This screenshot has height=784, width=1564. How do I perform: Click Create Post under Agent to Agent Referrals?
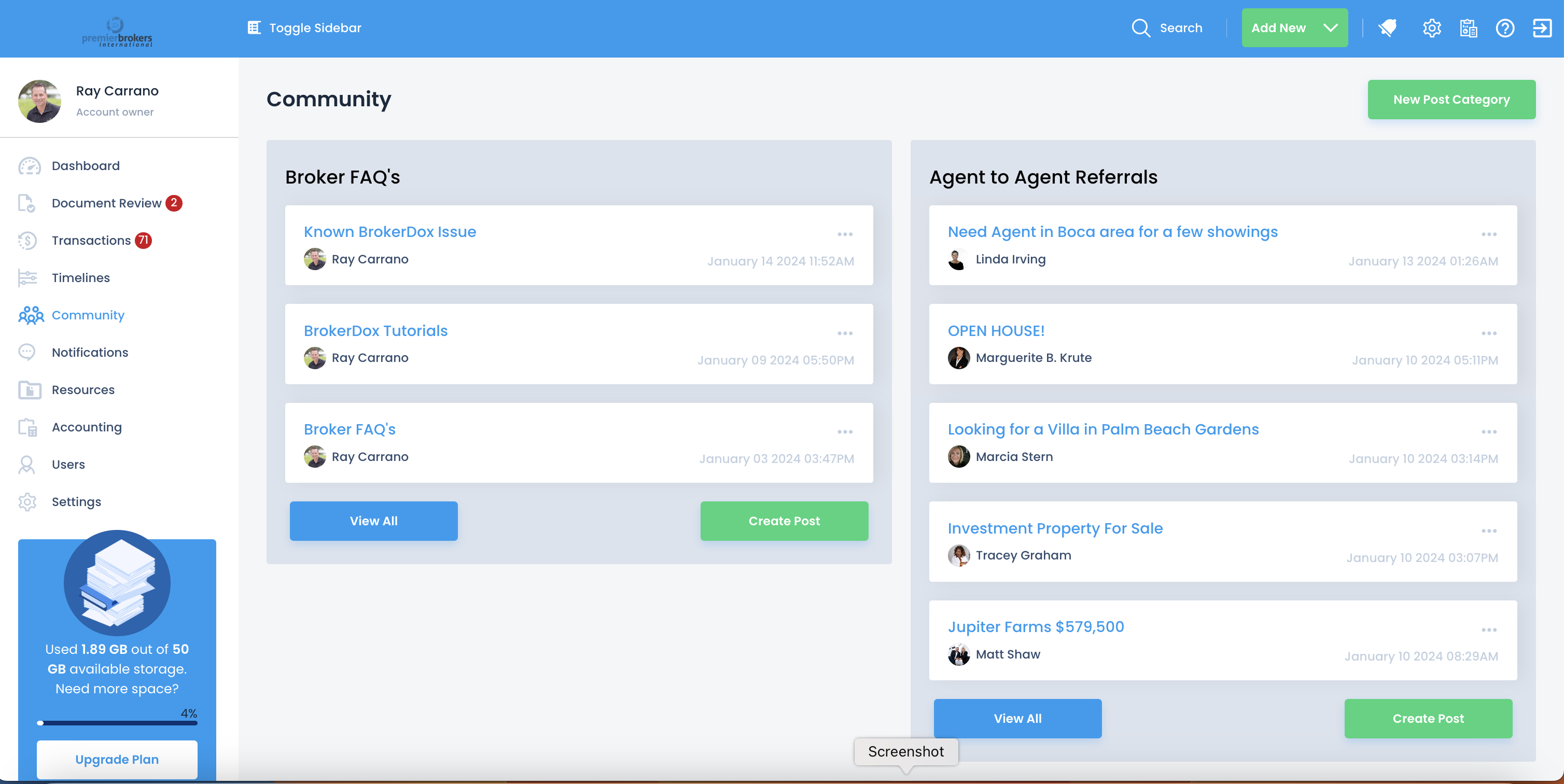coord(1428,719)
